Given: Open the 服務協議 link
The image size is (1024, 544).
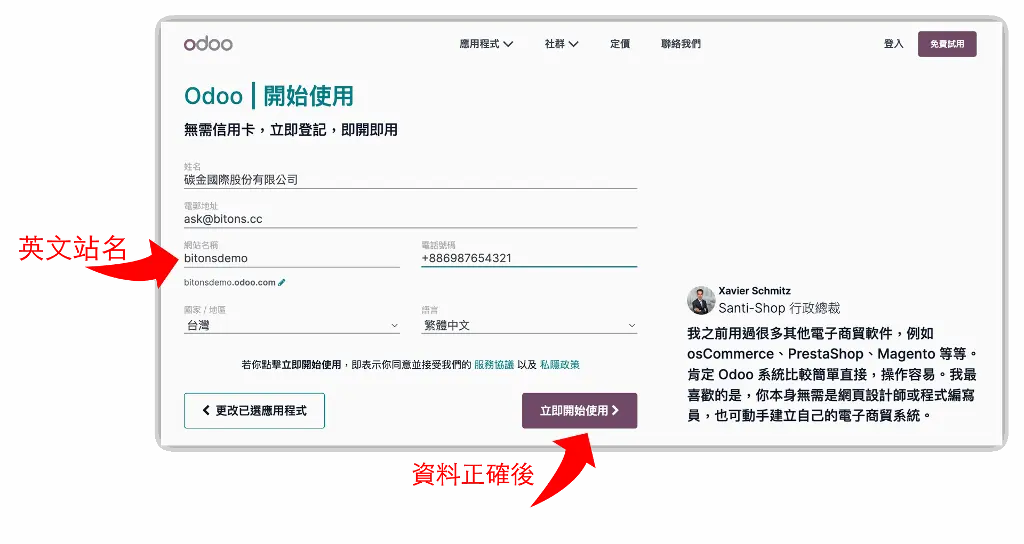Looking at the screenshot, I should (x=494, y=364).
